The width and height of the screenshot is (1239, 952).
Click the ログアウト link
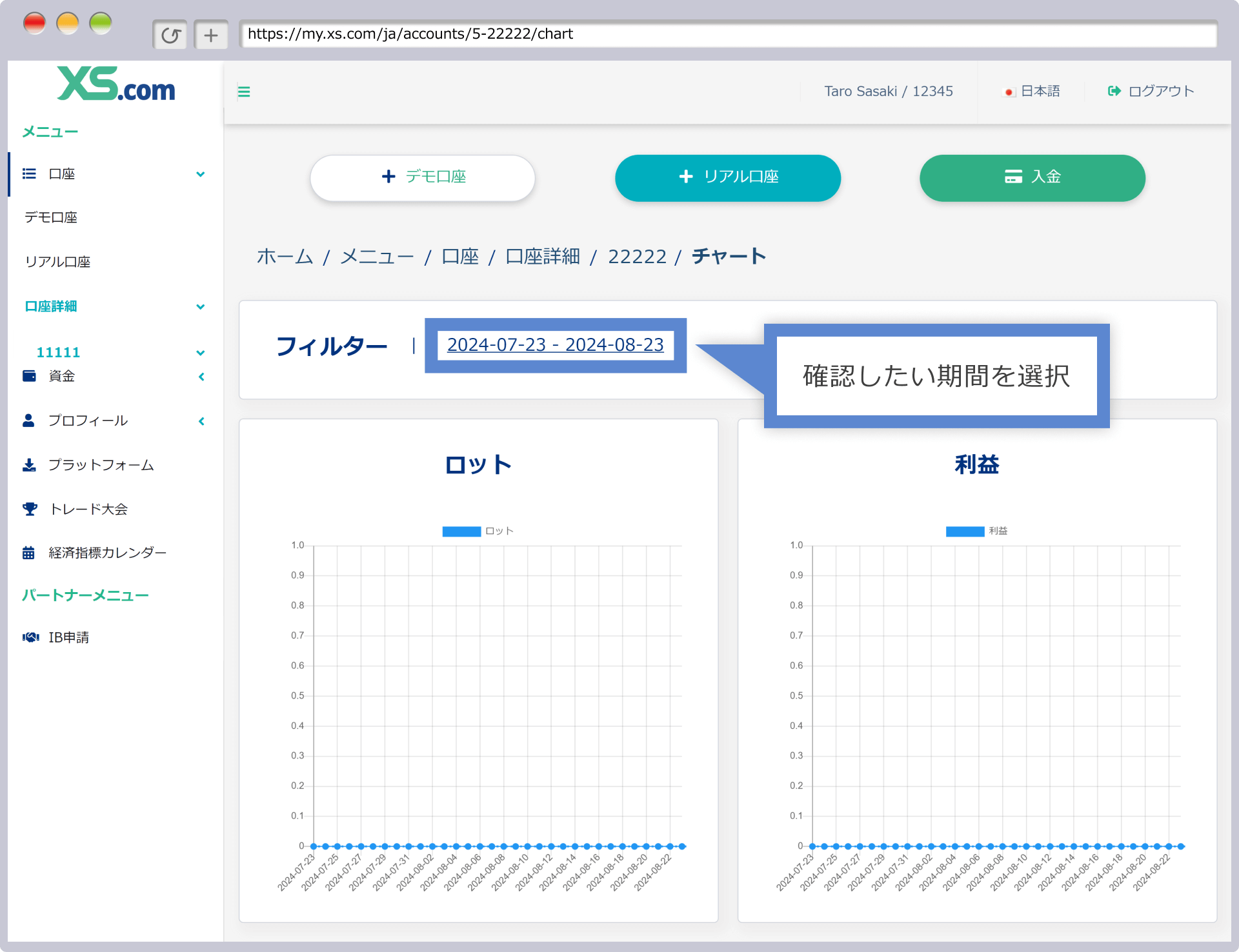pyautogui.click(x=1162, y=92)
